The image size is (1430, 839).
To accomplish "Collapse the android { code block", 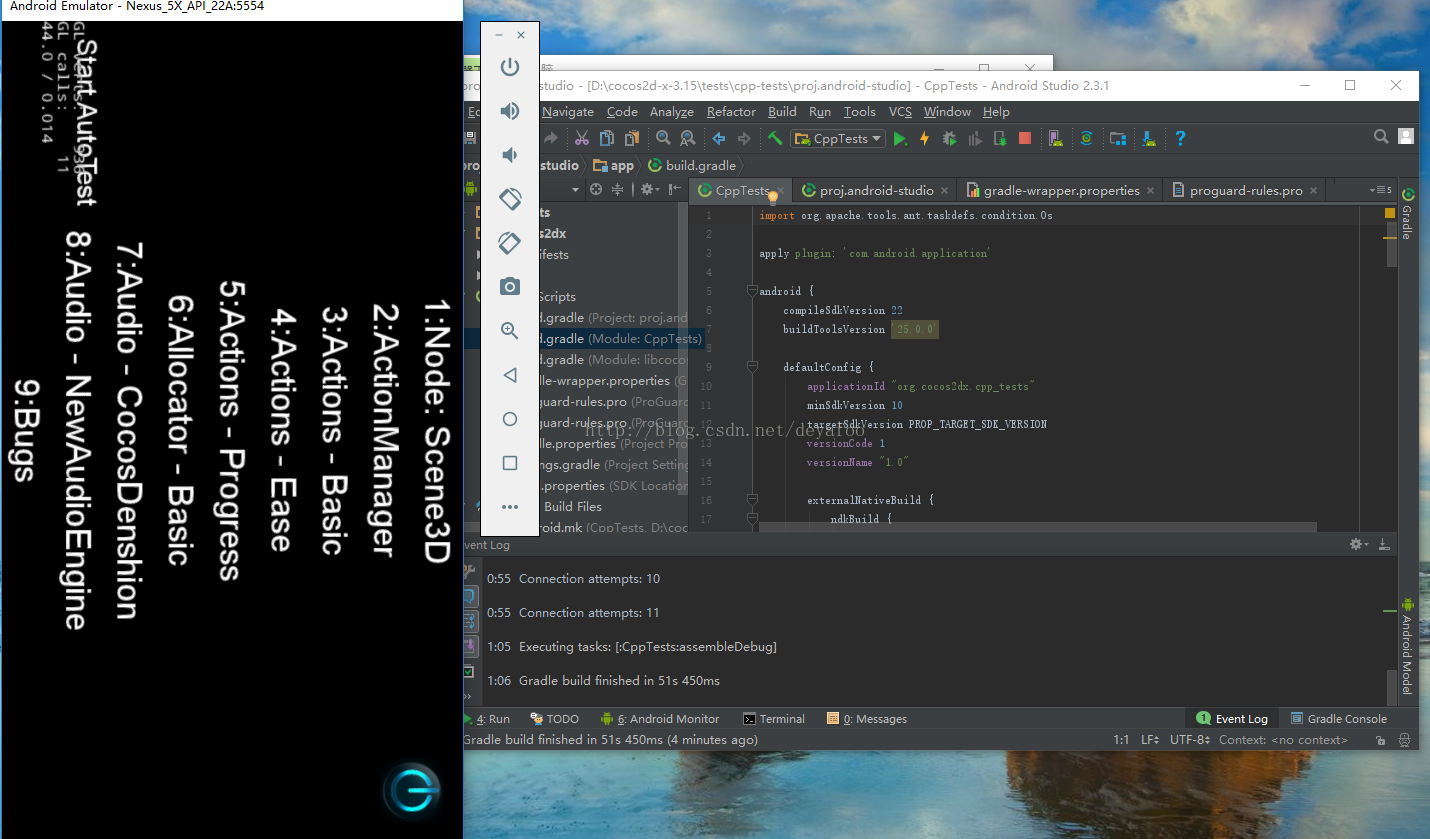I will pos(751,291).
